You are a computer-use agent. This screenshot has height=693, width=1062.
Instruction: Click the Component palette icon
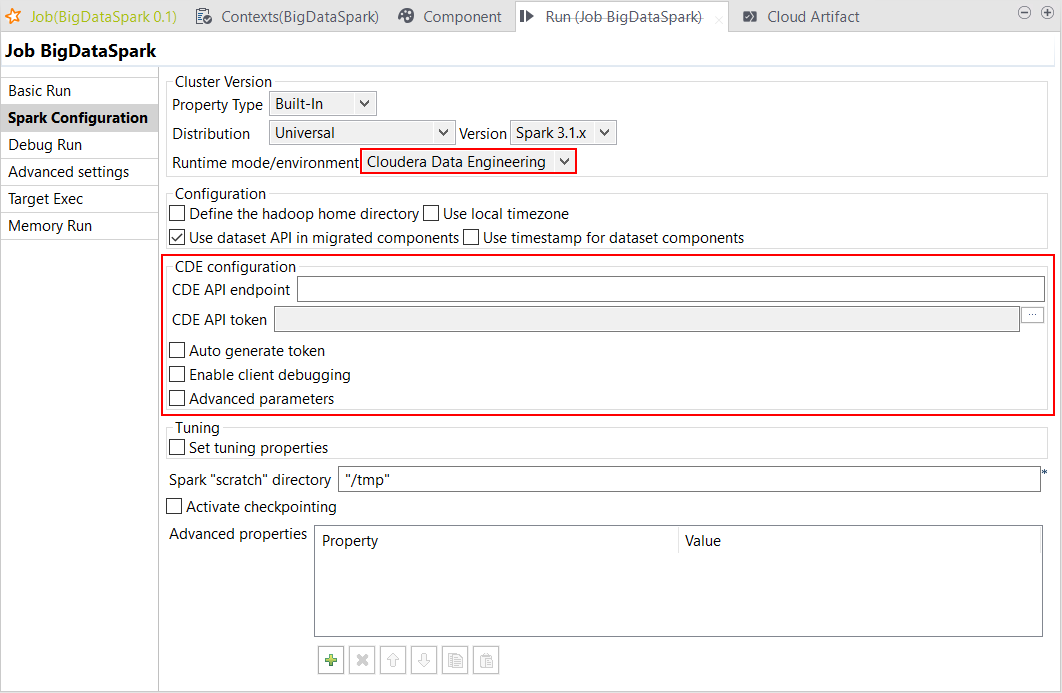[x=406, y=16]
